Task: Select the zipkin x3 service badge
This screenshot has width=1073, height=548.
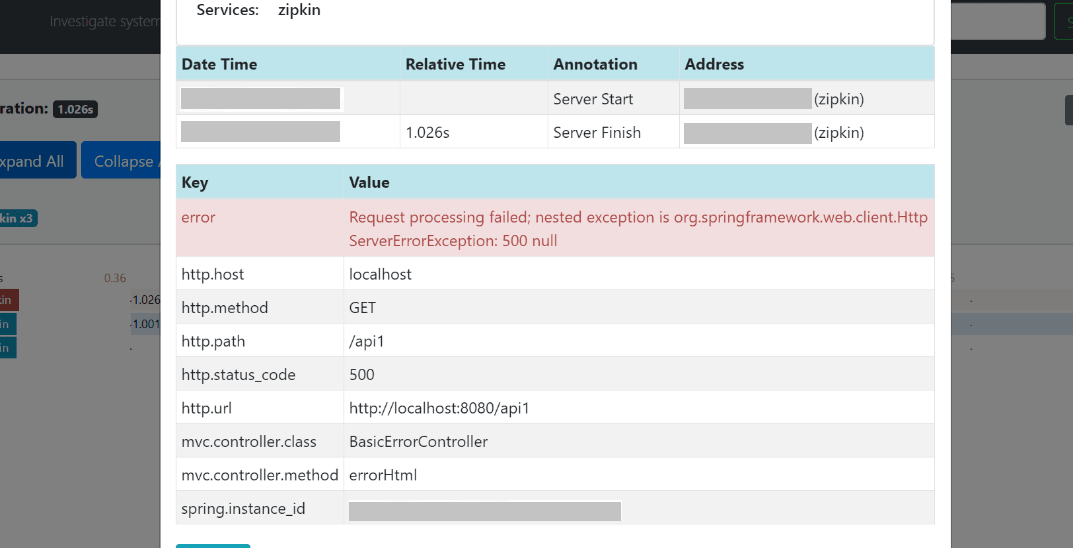Action: (x=18, y=219)
